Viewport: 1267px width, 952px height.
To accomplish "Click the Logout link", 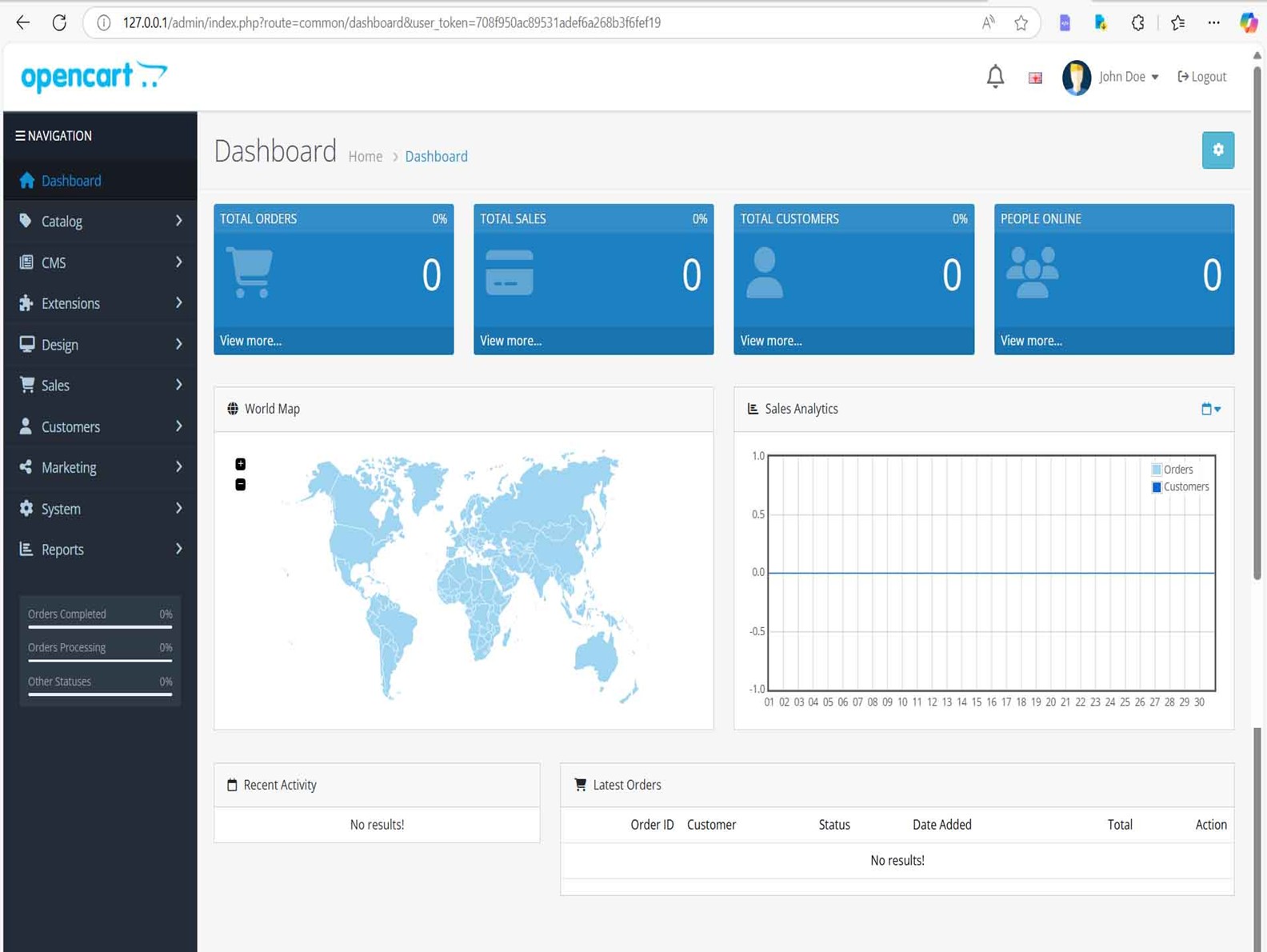I will pos(1201,77).
